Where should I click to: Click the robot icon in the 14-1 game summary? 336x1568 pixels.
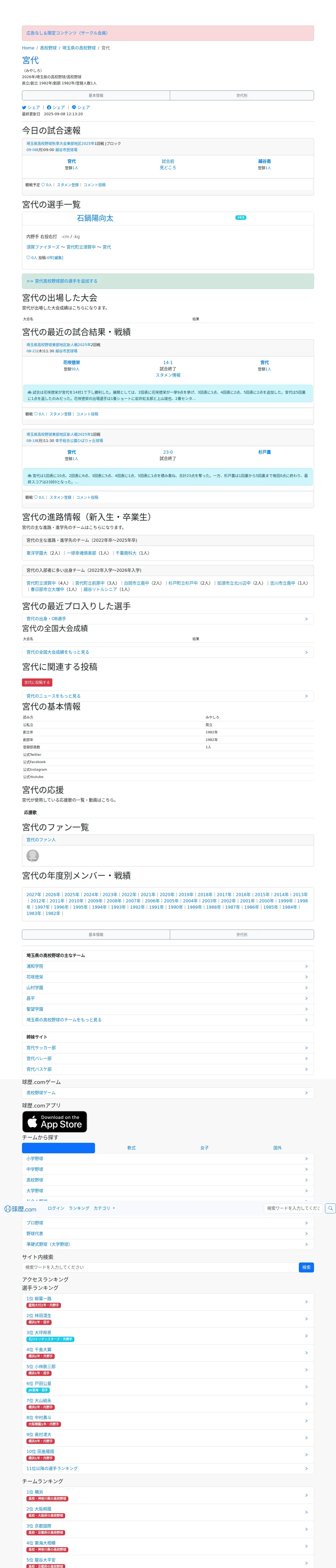(30, 393)
